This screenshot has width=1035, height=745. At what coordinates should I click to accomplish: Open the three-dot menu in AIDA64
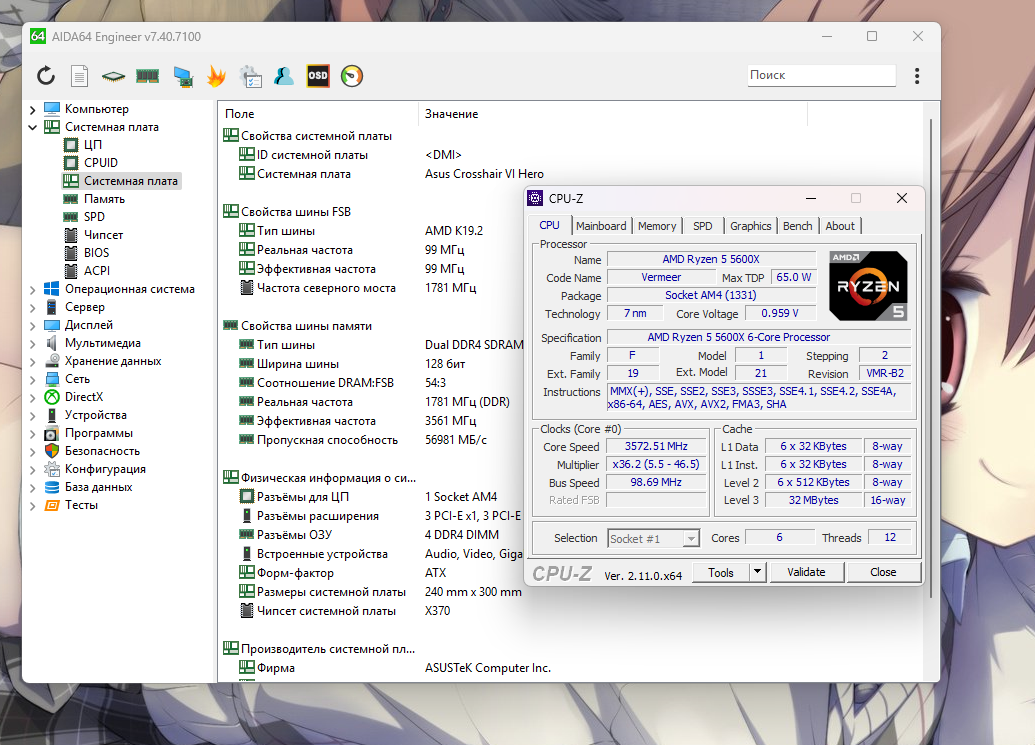[917, 76]
